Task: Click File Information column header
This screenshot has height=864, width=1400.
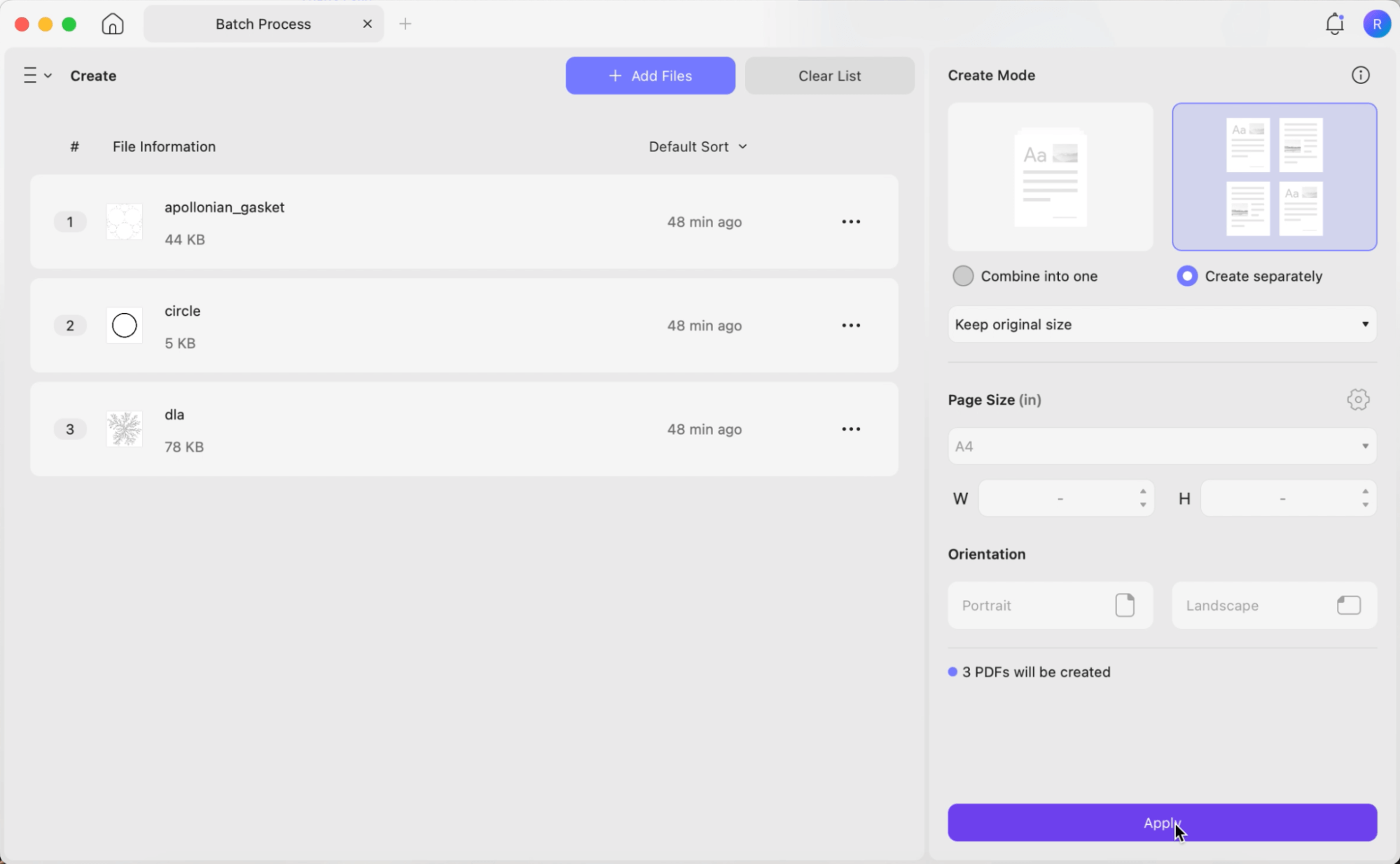Action: [x=164, y=147]
